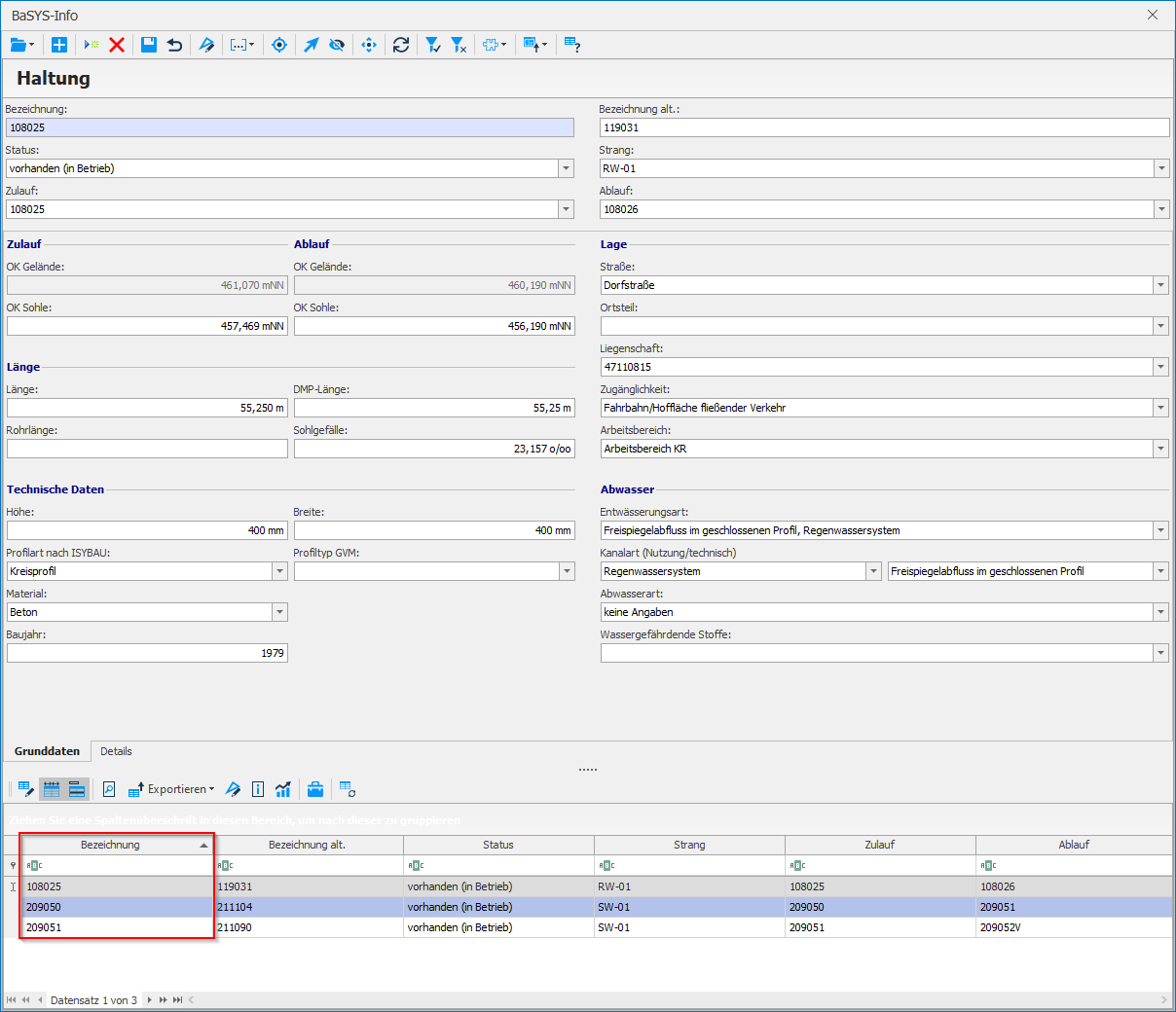Delete record with the red X icon
Image resolution: width=1176 pixels, height=1012 pixels.
click(x=117, y=45)
